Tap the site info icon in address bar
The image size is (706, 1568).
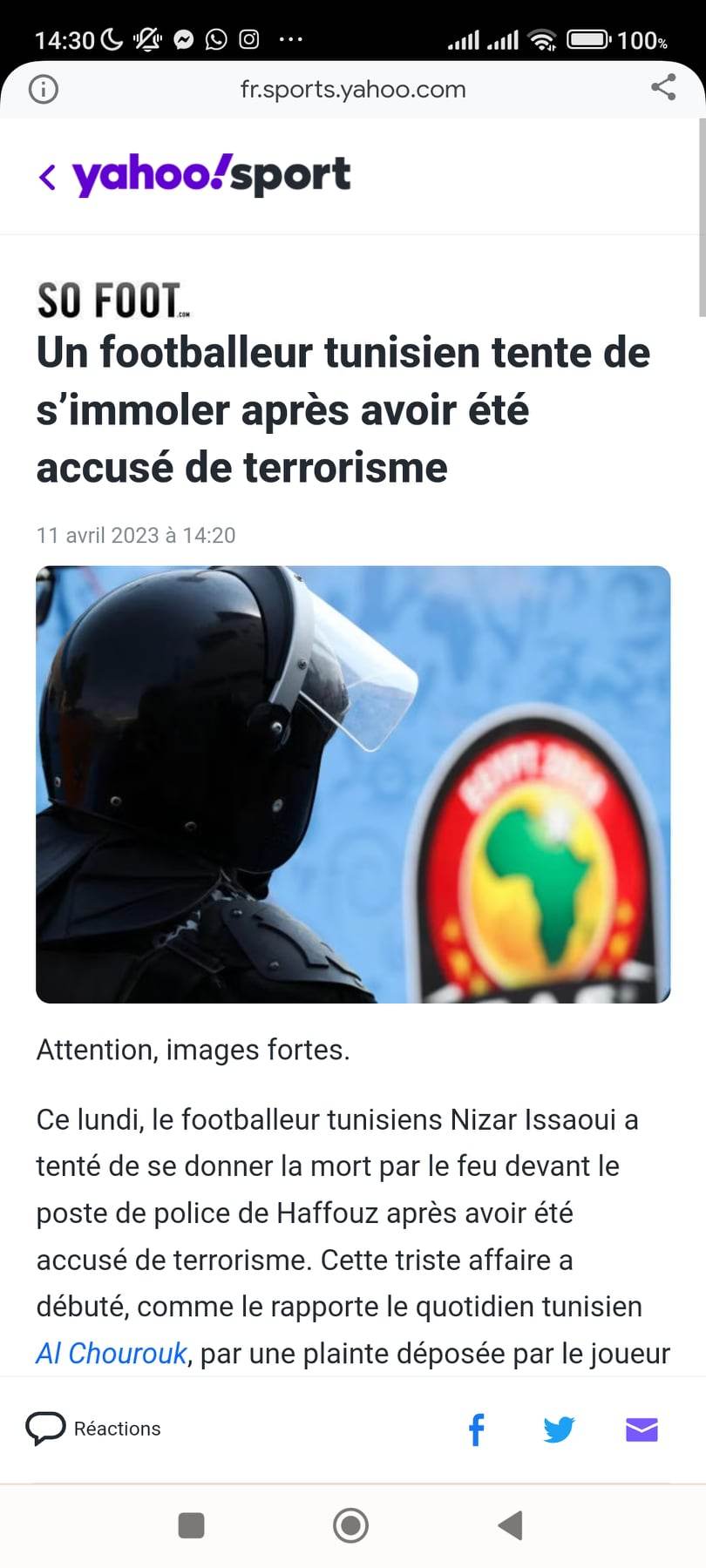[x=43, y=89]
